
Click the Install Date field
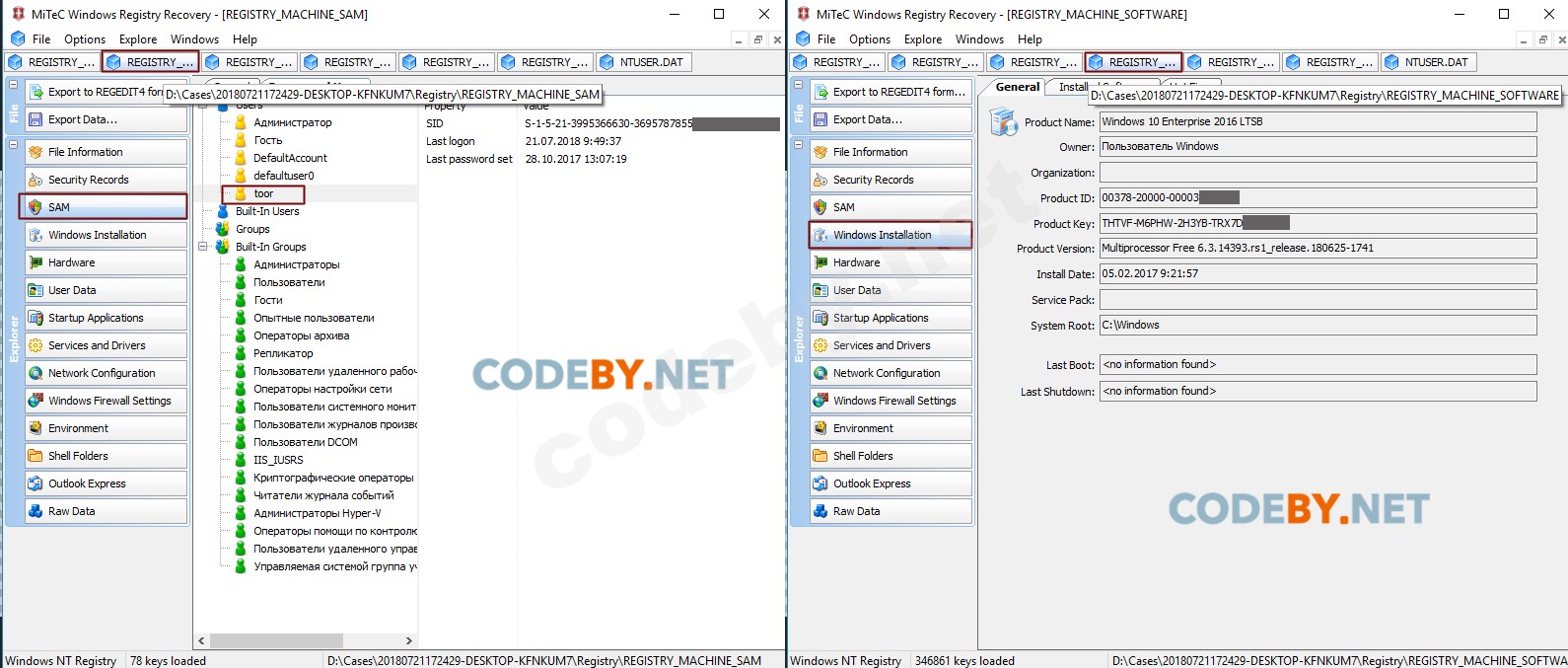[1318, 273]
